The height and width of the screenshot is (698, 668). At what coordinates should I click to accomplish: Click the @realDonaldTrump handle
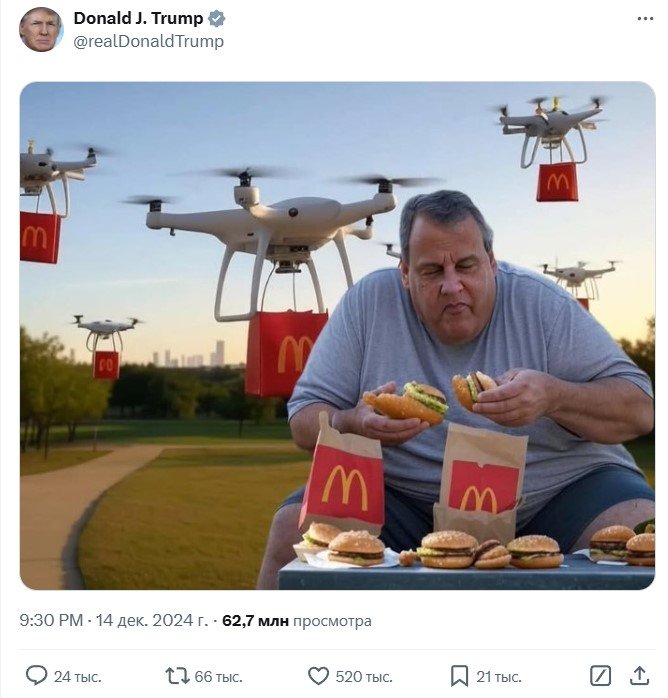(148, 41)
